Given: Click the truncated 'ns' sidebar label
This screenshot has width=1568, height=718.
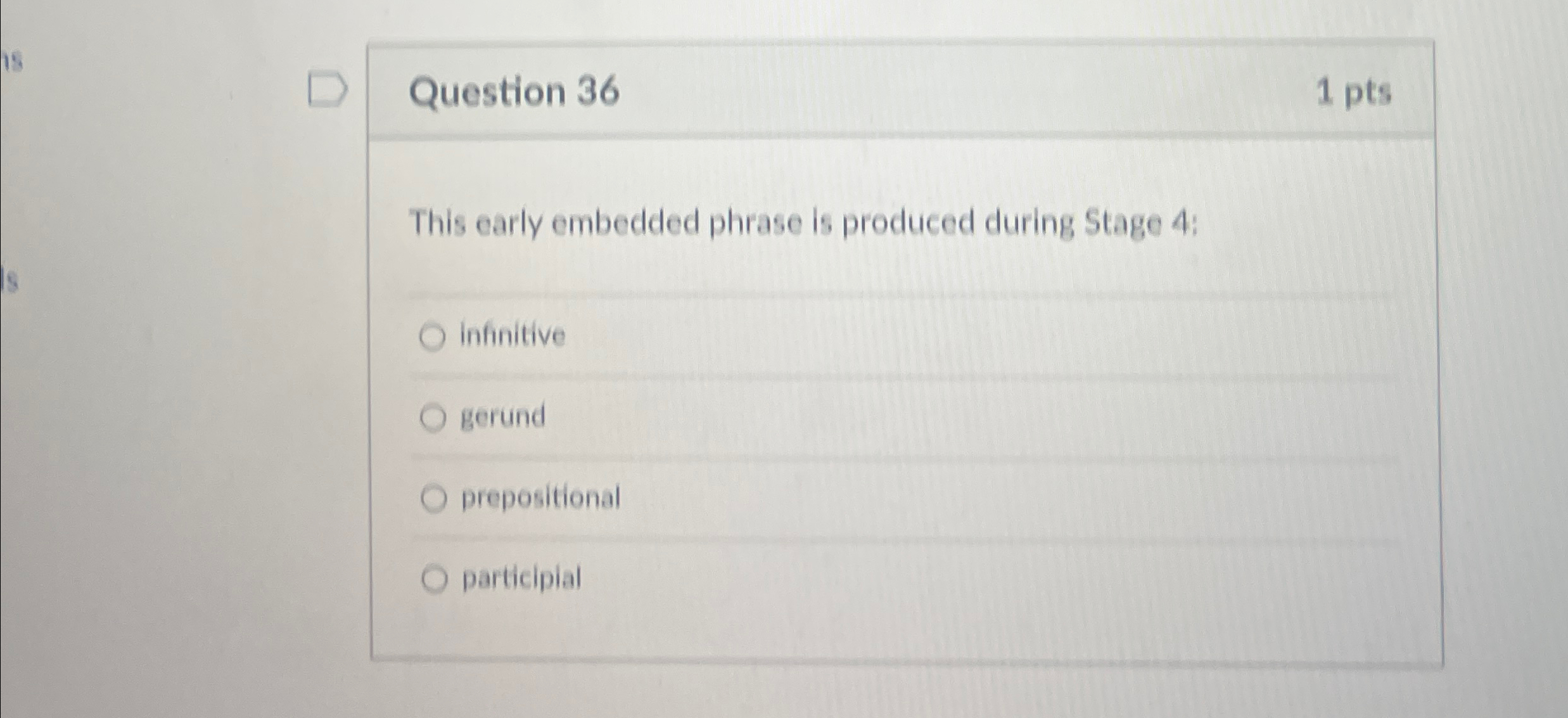Looking at the screenshot, I should [11, 61].
